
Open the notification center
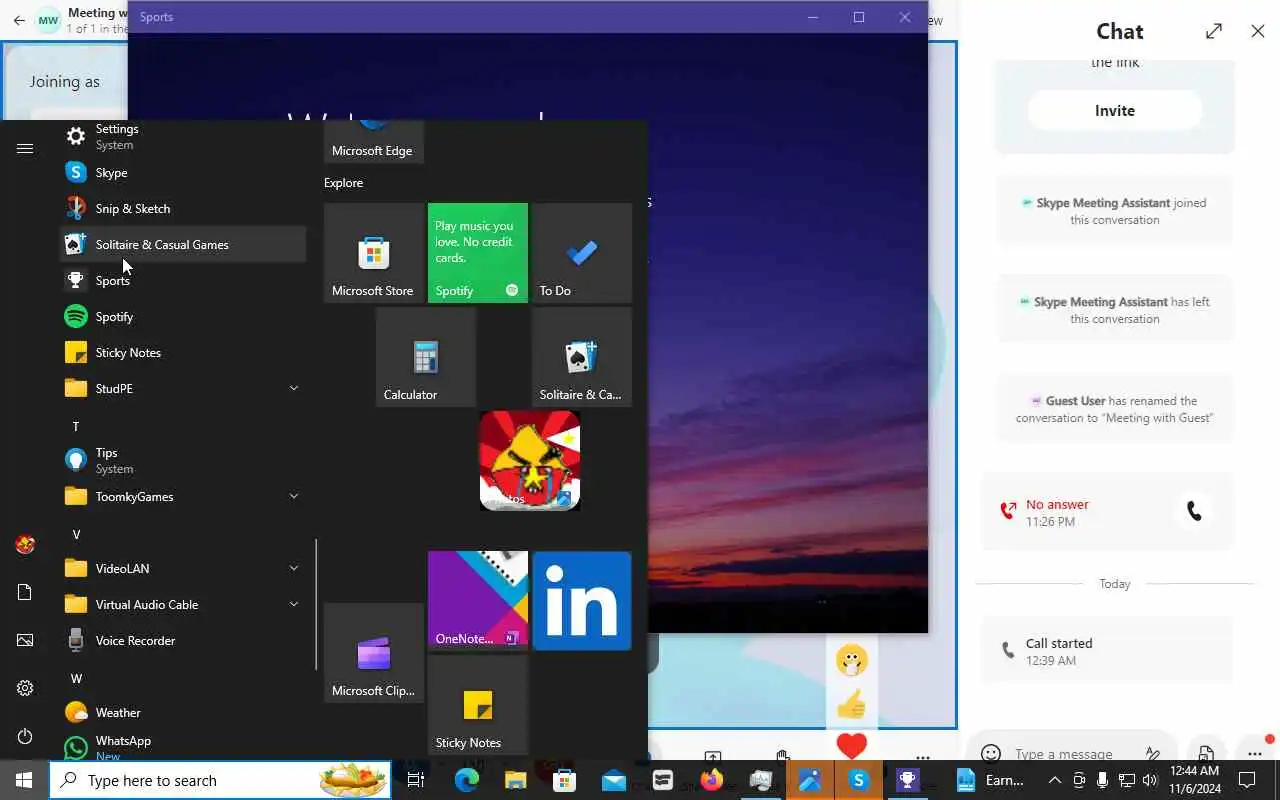click(x=1247, y=780)
